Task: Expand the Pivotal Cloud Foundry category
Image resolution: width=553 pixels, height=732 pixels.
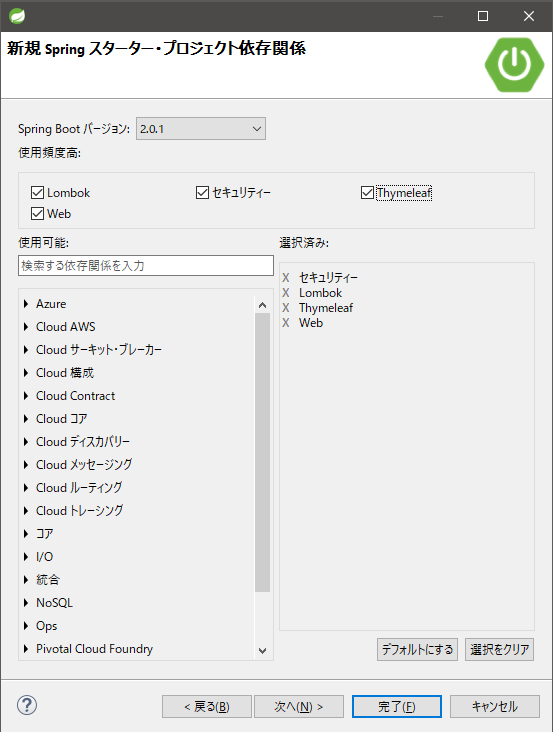Action: tap(26, 649)
